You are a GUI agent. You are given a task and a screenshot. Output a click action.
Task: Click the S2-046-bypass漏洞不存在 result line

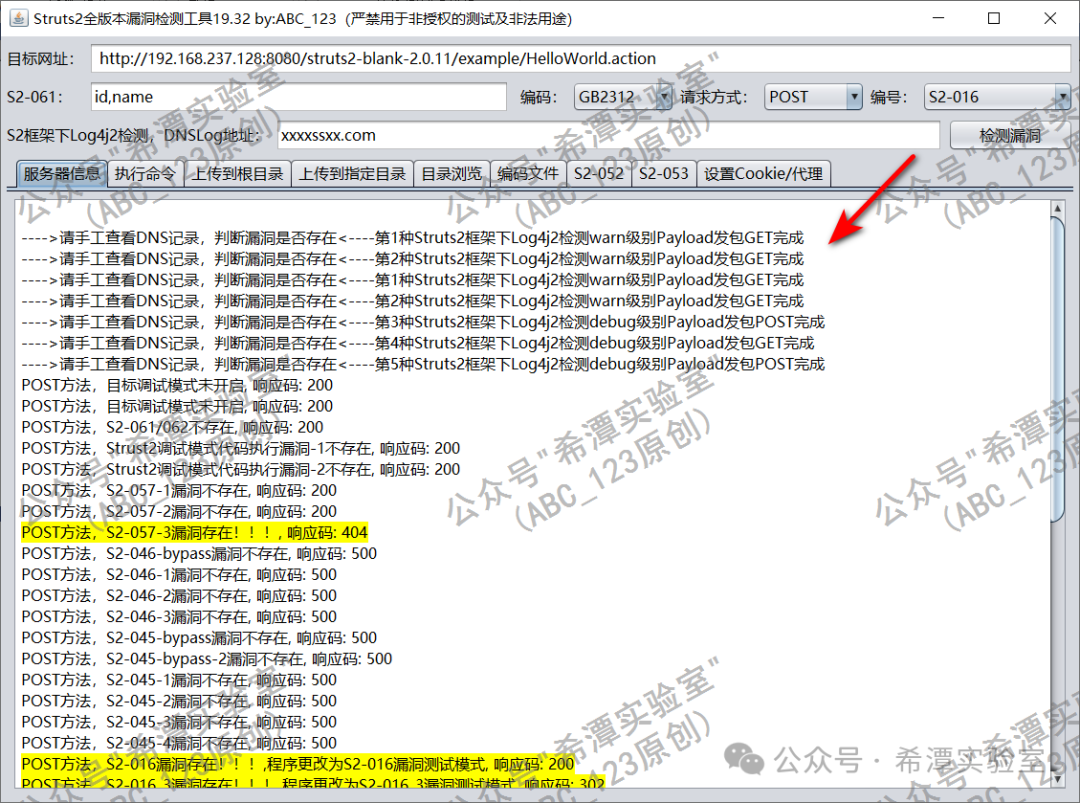[199, 554]
